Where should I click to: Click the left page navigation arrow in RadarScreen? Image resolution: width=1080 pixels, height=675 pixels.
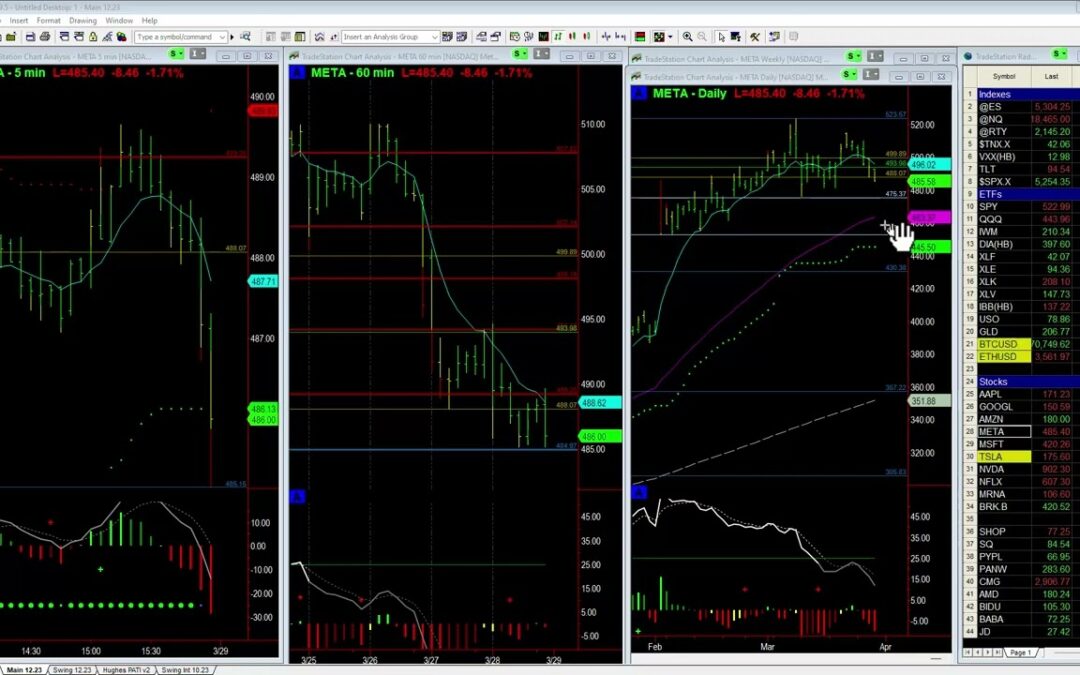pyautogui.click(x=977, y=651)
